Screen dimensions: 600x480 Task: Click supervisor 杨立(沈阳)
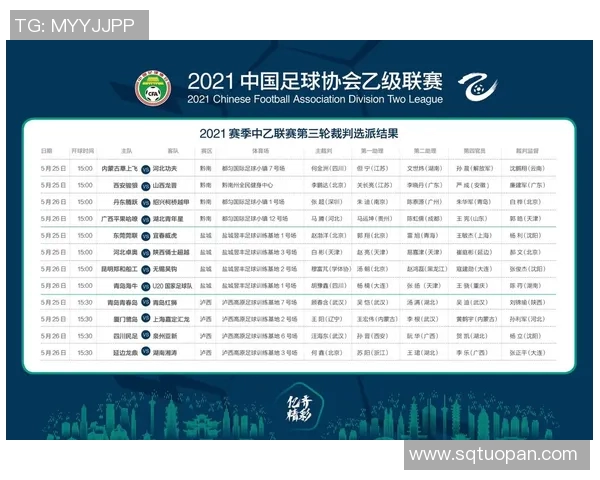(x=525, y=336)
